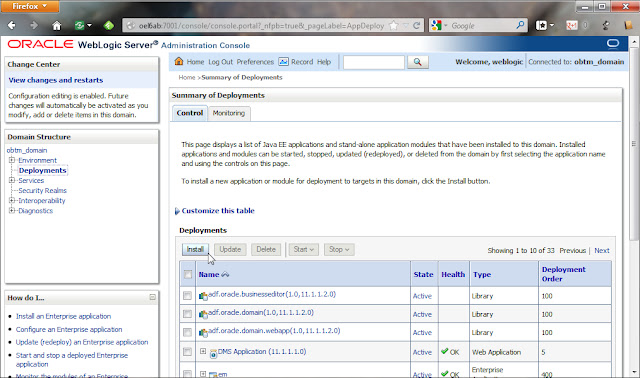Image resolution: width=640 pixels, height=378 pixels.
Task: Check the DMS Application row checkbox
Action: [x=187, y=351]
